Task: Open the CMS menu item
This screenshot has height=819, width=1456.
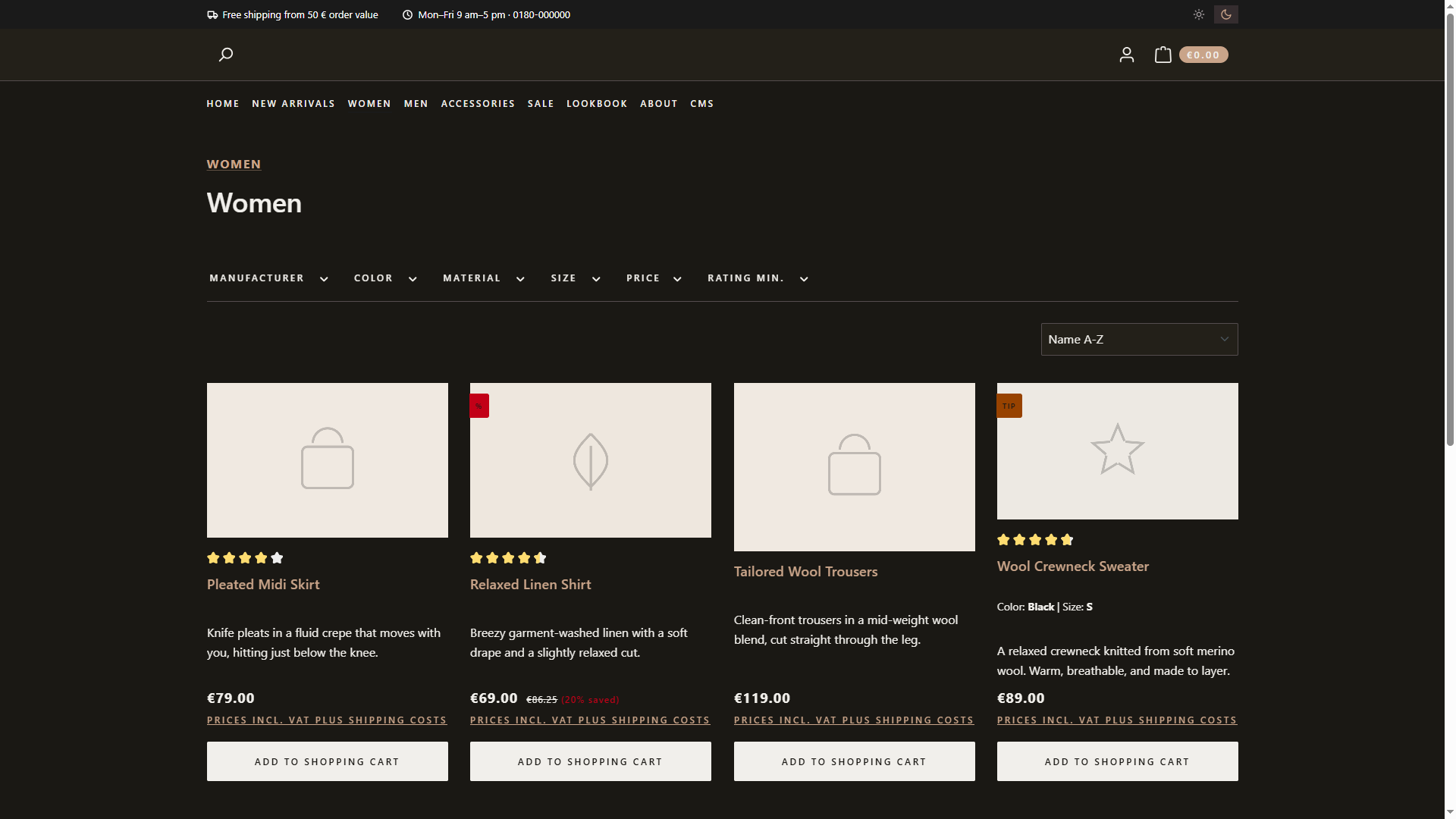Action: 701,104
